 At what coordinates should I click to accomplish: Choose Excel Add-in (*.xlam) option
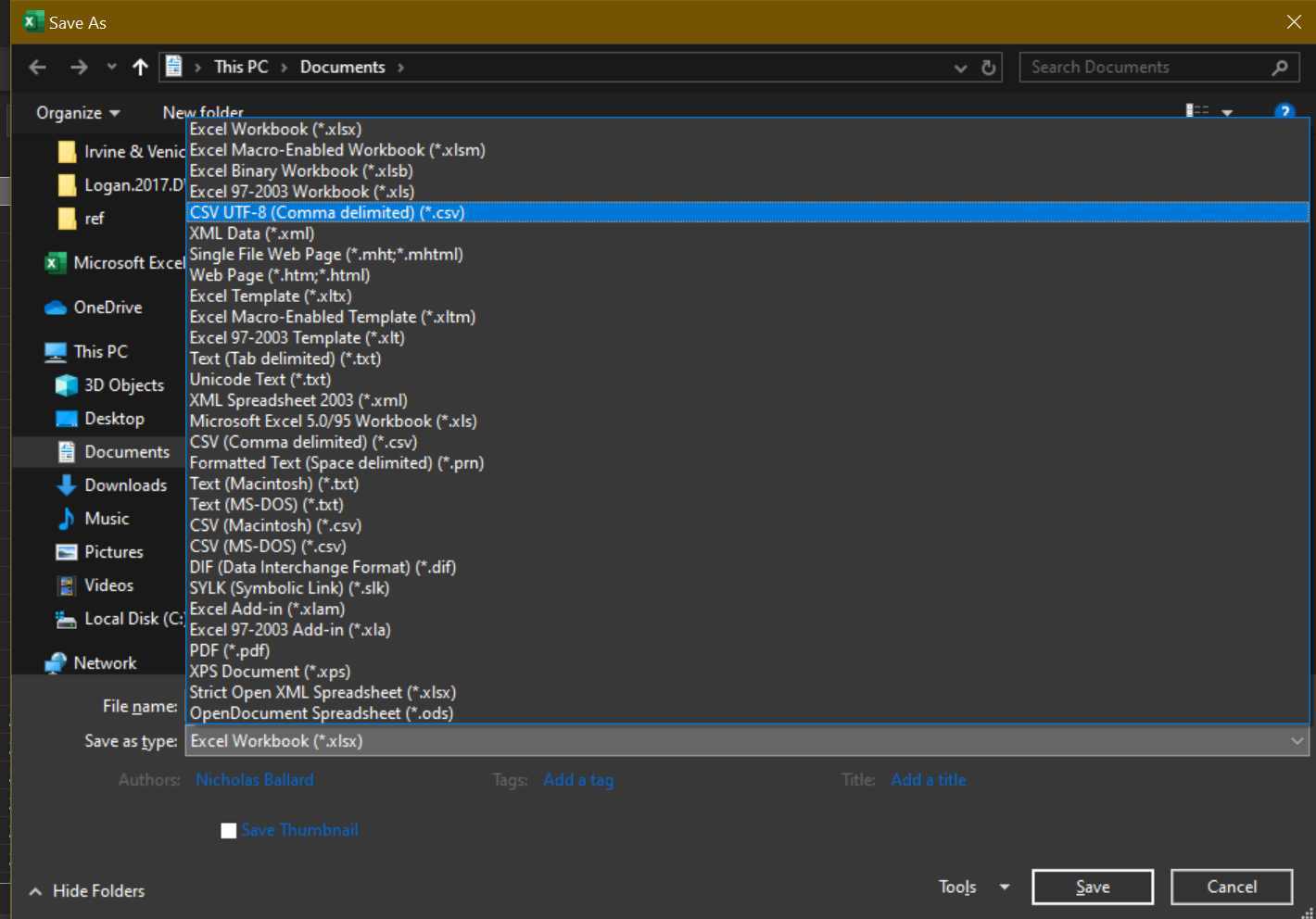[747, 609]
